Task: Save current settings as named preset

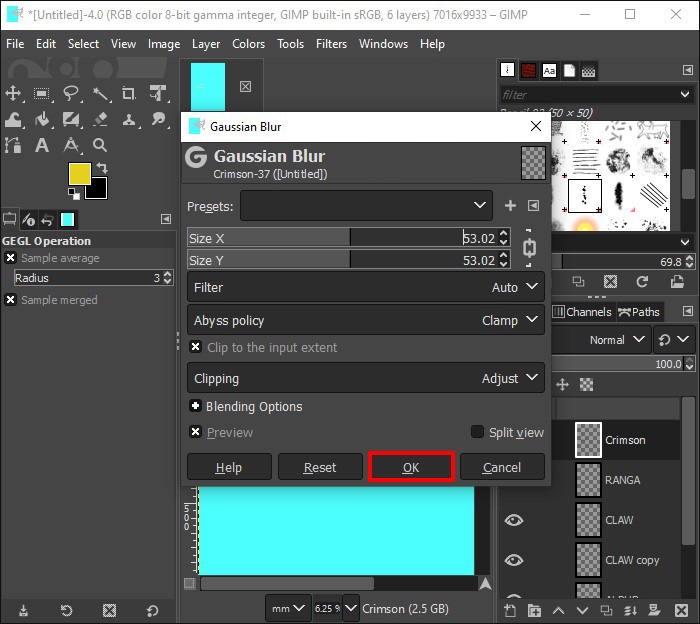Action: click(x=510, y=205)
